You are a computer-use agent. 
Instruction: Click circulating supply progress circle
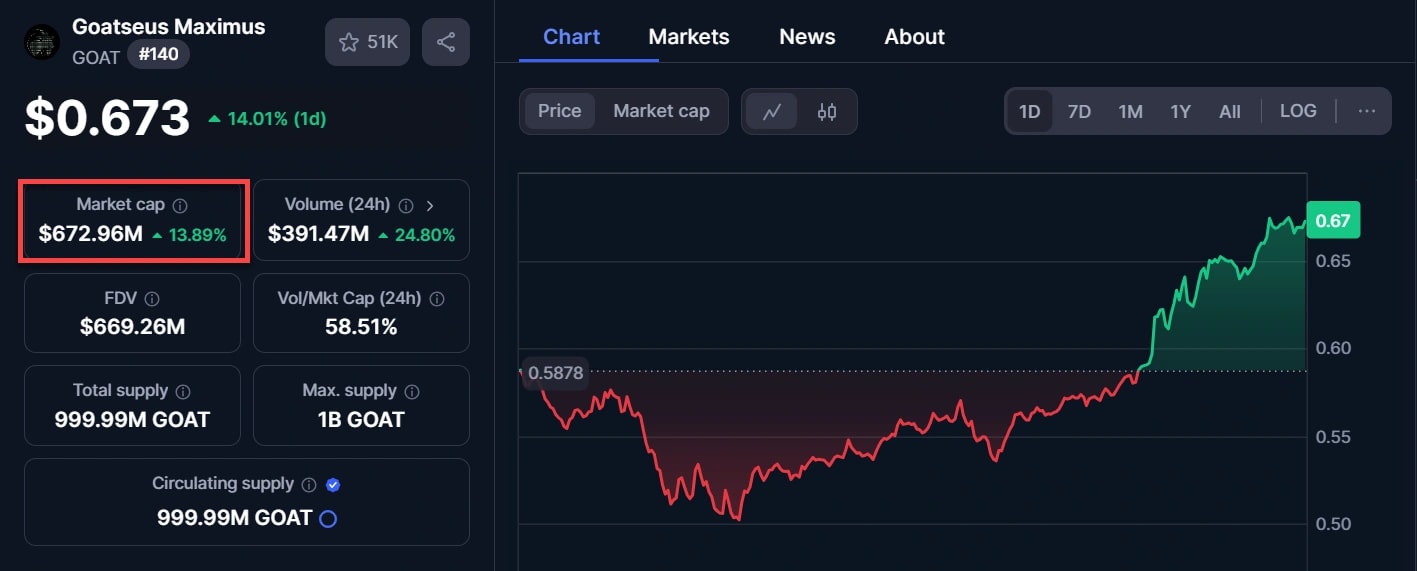point(327,518)
